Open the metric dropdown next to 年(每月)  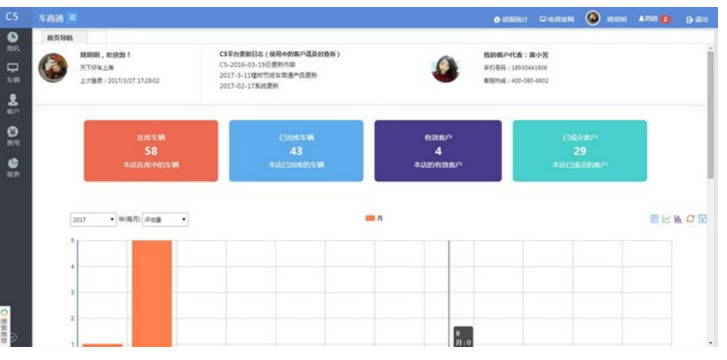pos(165,220)
